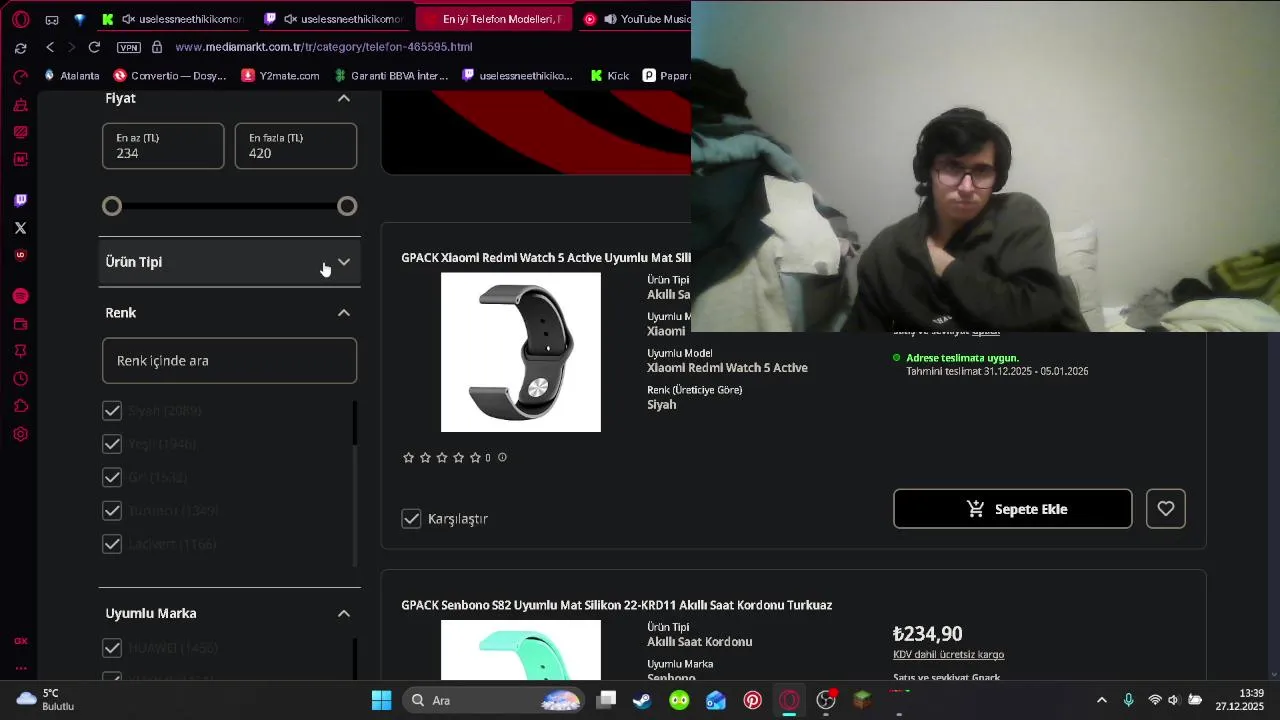Viewport: 1280px width, 720px height.
Task: Open Twitch in the Opera sidebar
Action: coord(20,200)
